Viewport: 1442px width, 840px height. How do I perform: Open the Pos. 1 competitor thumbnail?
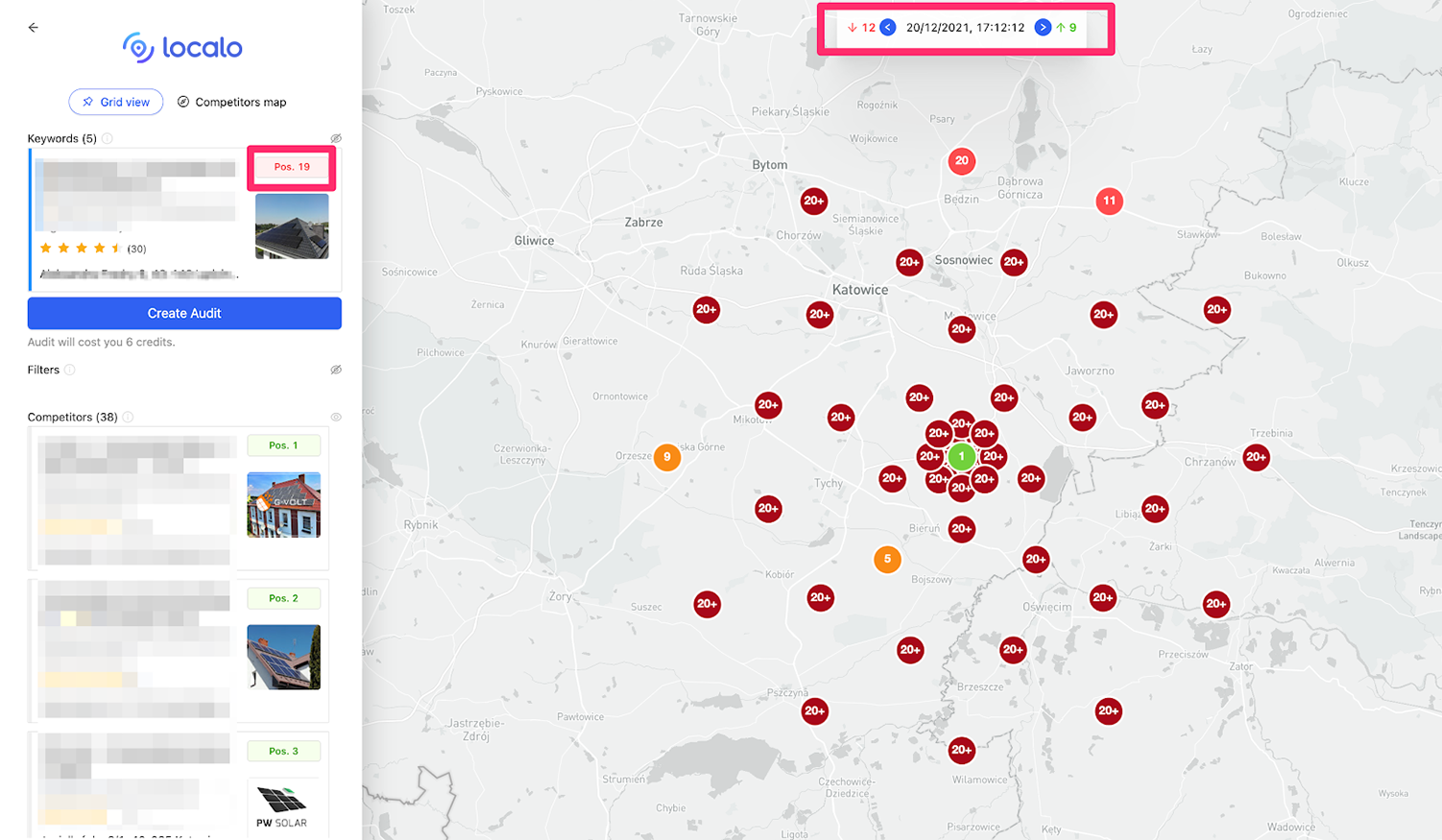pyautogui.click(x=283, y=504)
